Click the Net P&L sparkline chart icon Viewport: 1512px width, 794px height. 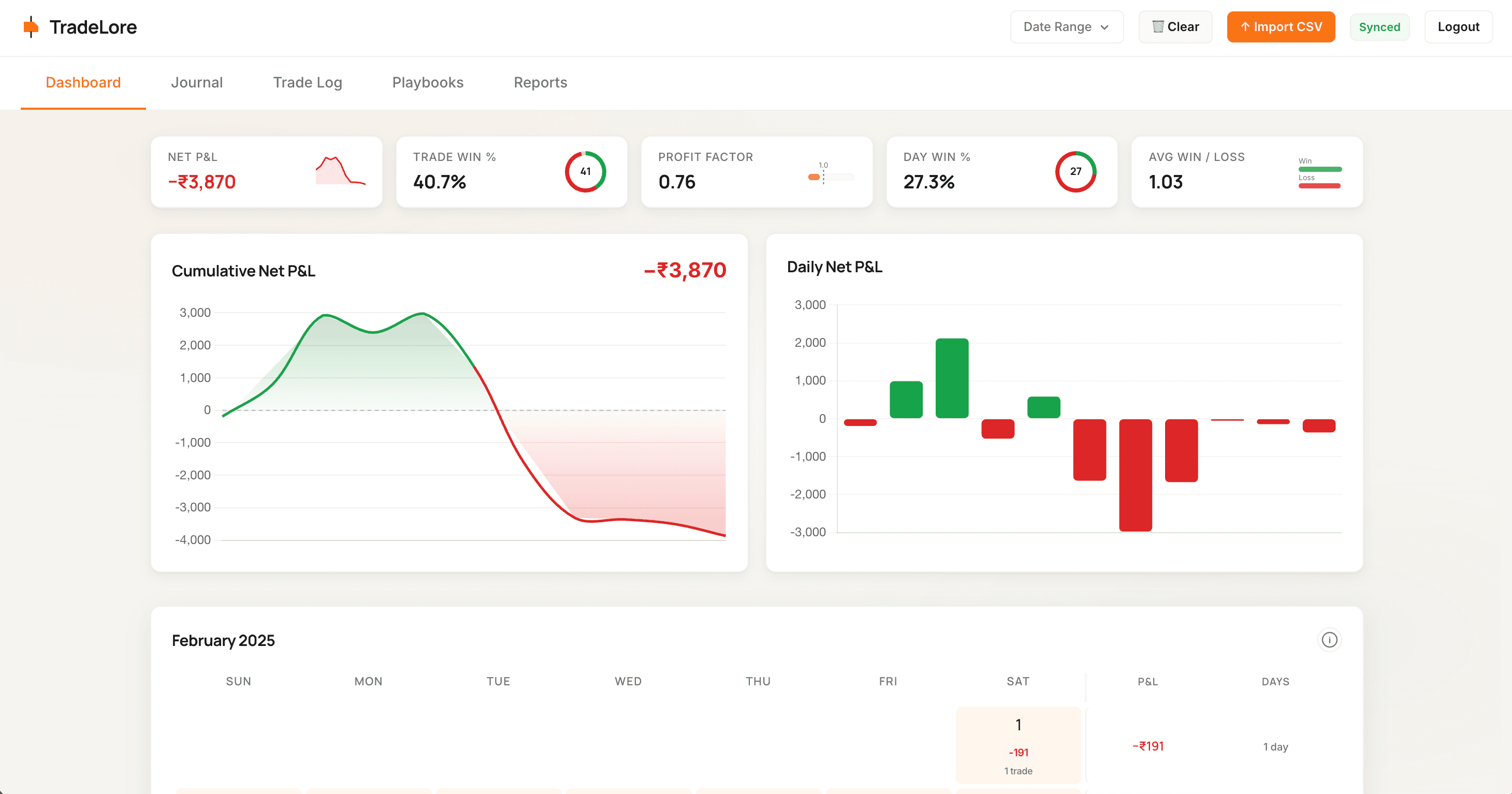340,171
